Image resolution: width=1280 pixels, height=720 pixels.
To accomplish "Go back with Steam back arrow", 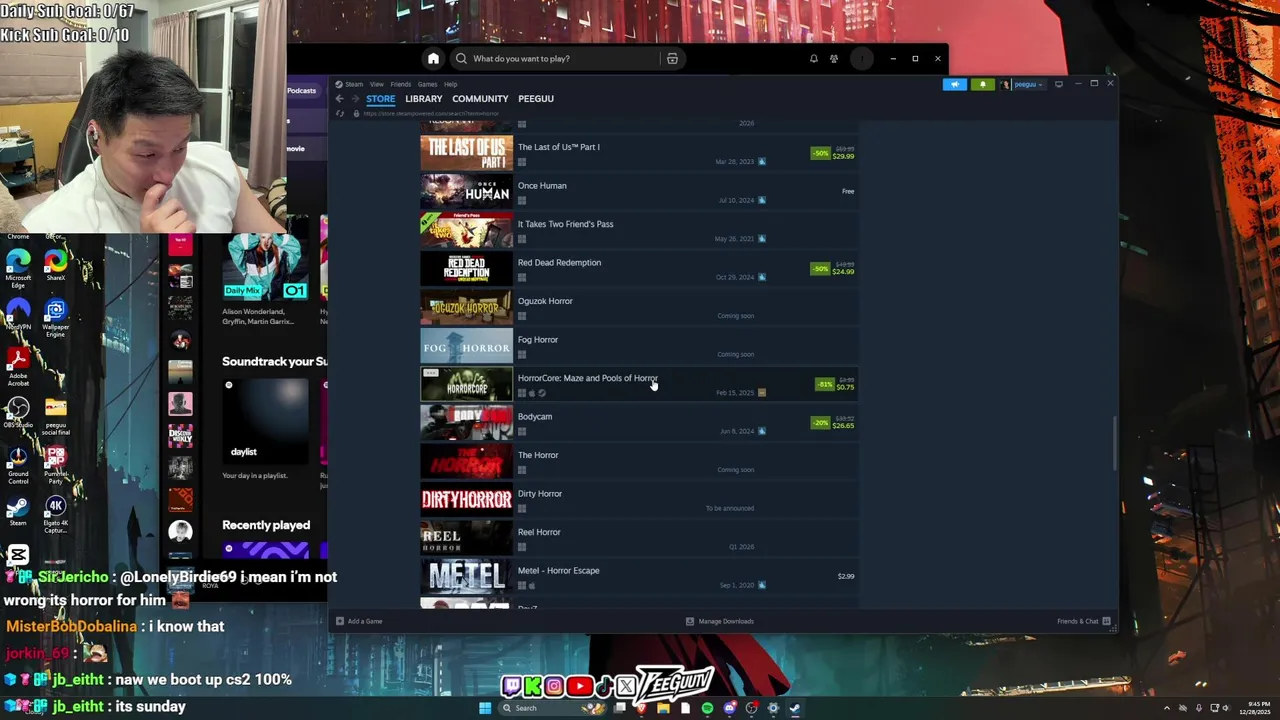I will point(340,99).
